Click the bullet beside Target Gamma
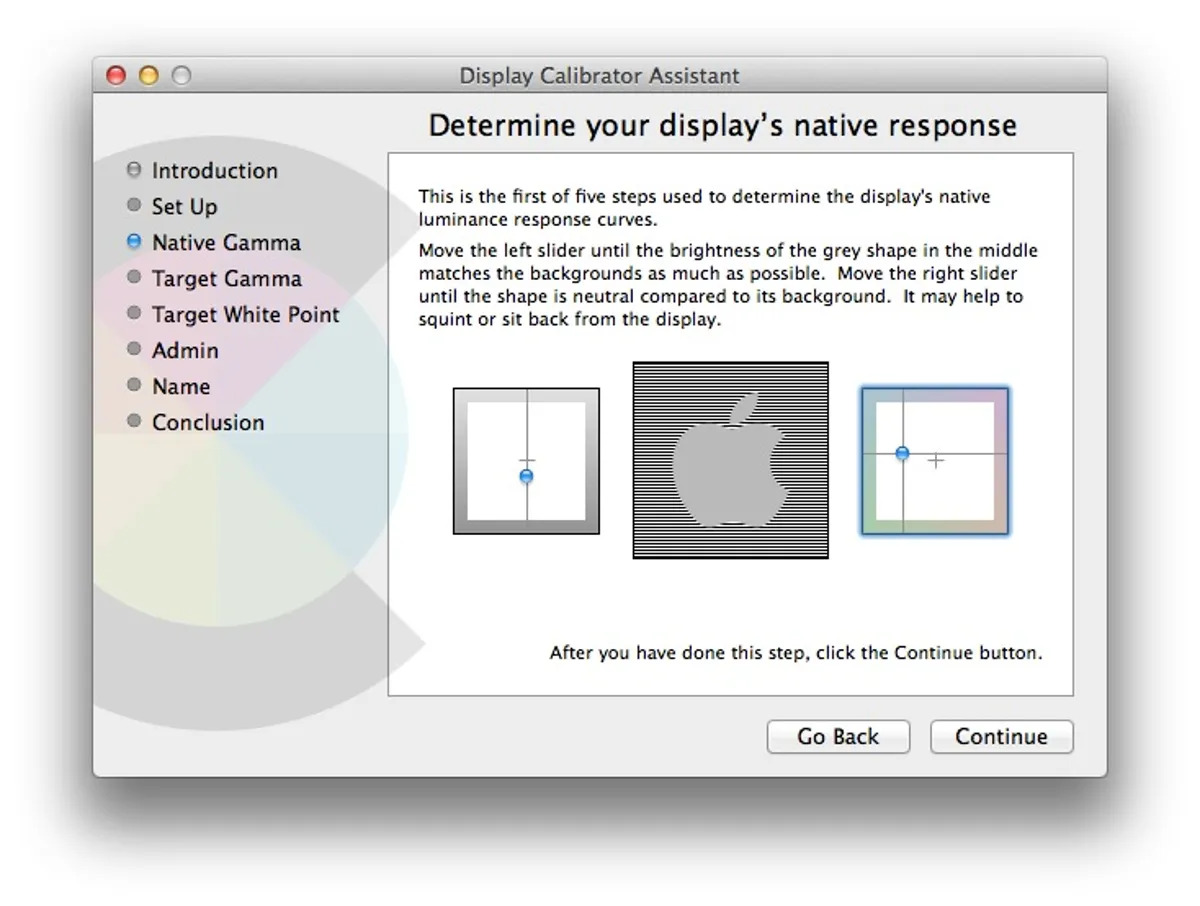Screen dimensions: 1200x906 [x=134, y=278]
